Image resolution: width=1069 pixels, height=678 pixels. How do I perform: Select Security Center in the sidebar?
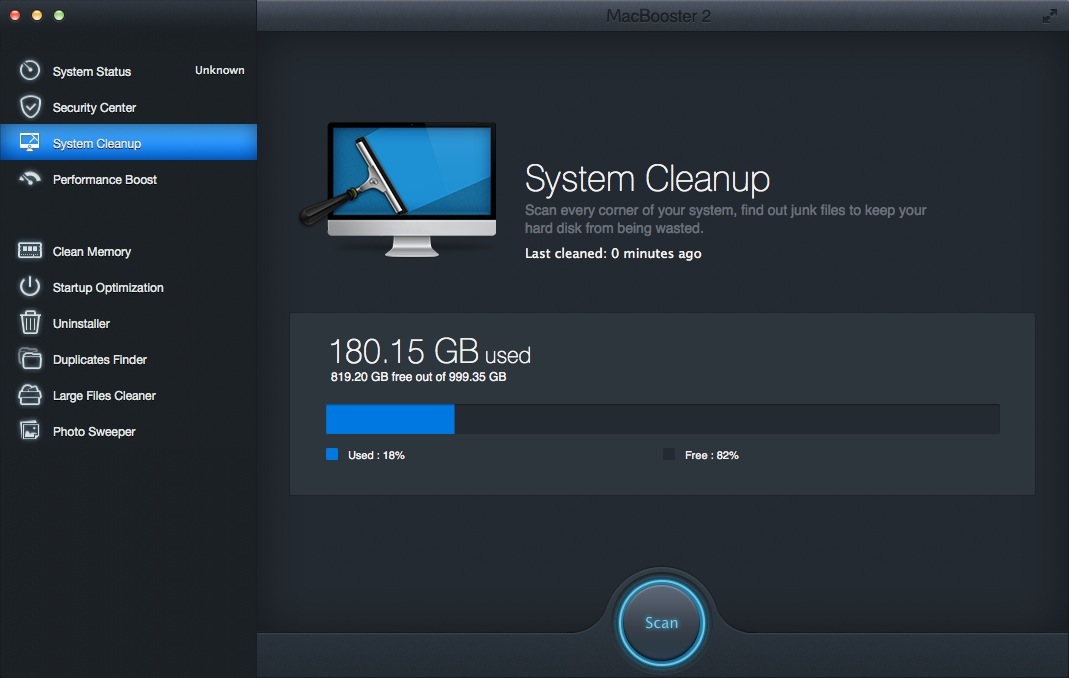tap(94, 107)
